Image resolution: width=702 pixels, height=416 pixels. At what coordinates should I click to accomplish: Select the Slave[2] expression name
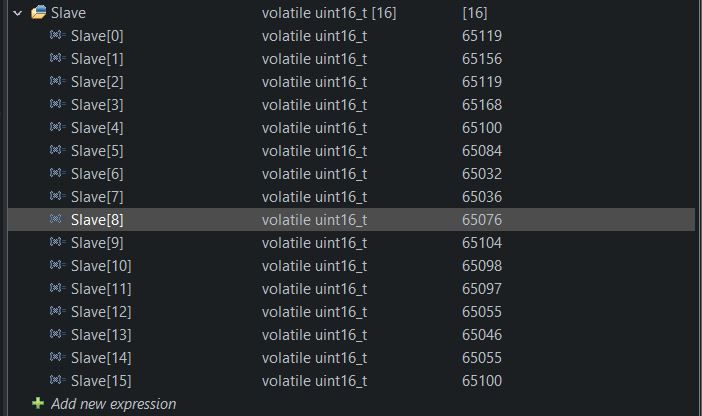click(x=97, y=81)
